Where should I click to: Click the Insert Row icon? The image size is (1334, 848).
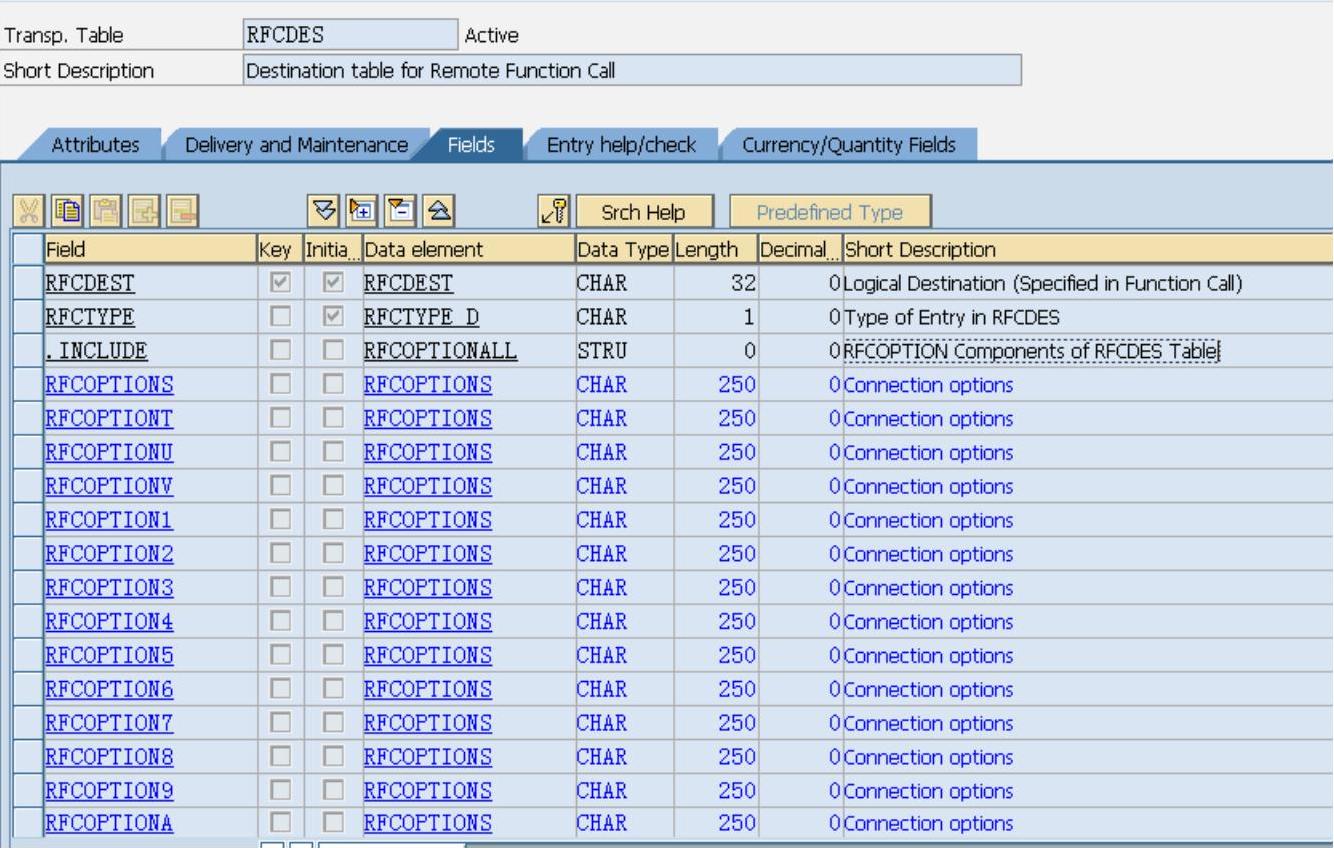(144, 212)
